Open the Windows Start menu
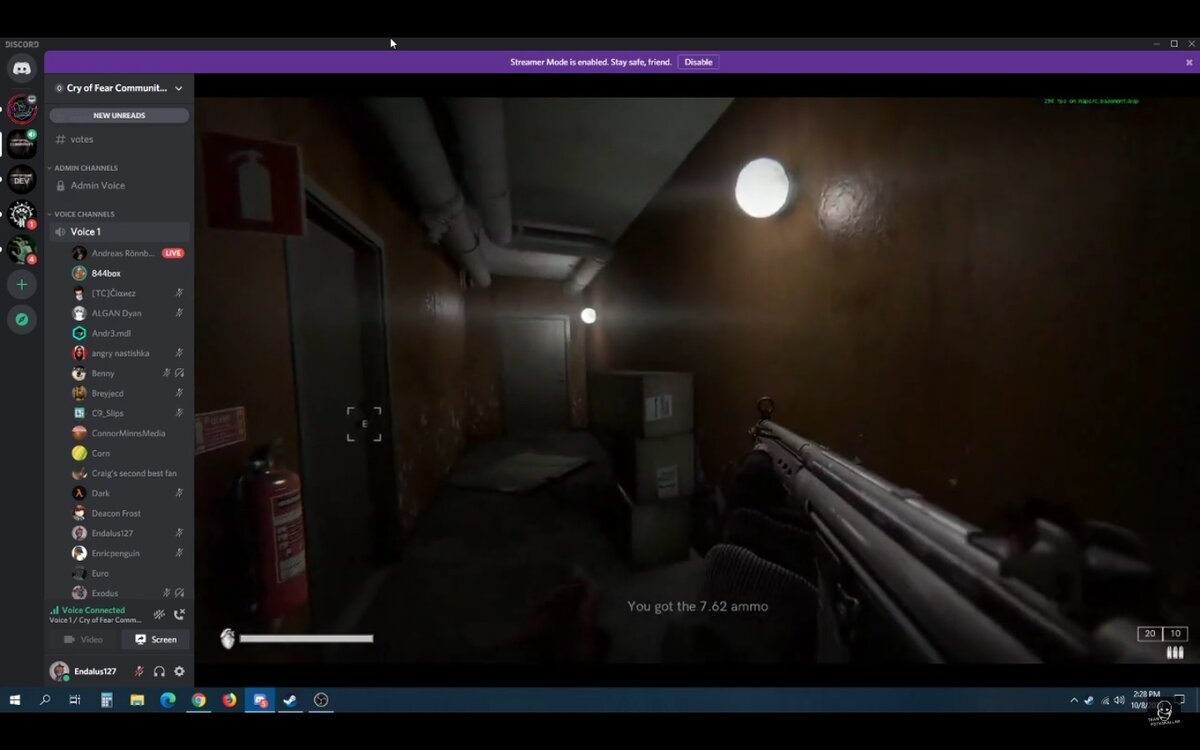The image size is (1200, 750). tap(15, 700)
